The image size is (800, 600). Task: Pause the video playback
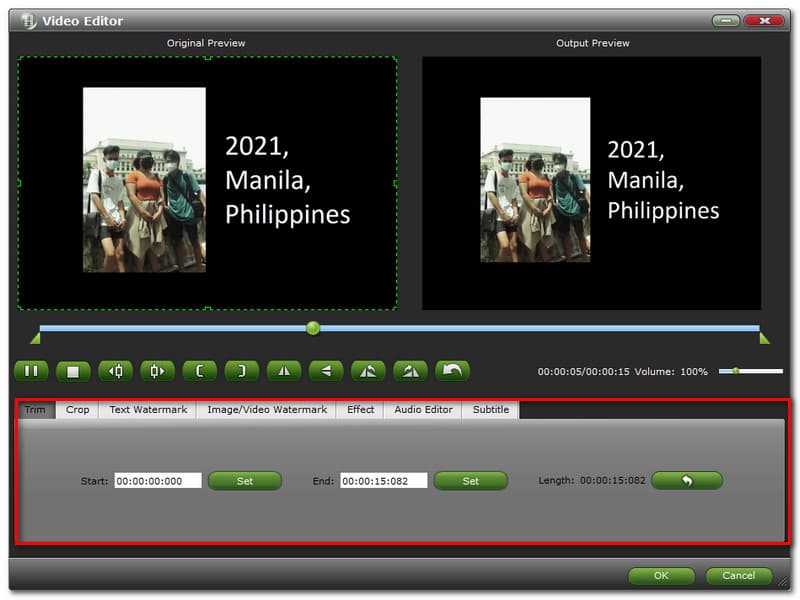point(31,371)
